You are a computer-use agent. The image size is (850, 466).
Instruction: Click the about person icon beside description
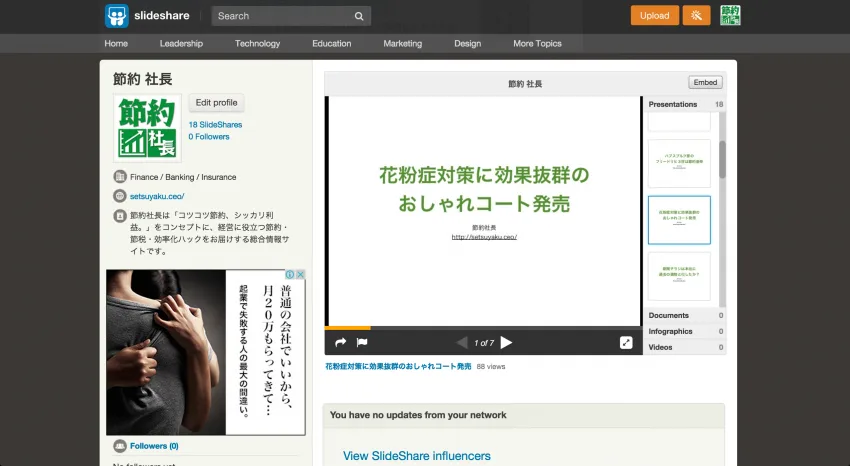click(x=120, y=216)
